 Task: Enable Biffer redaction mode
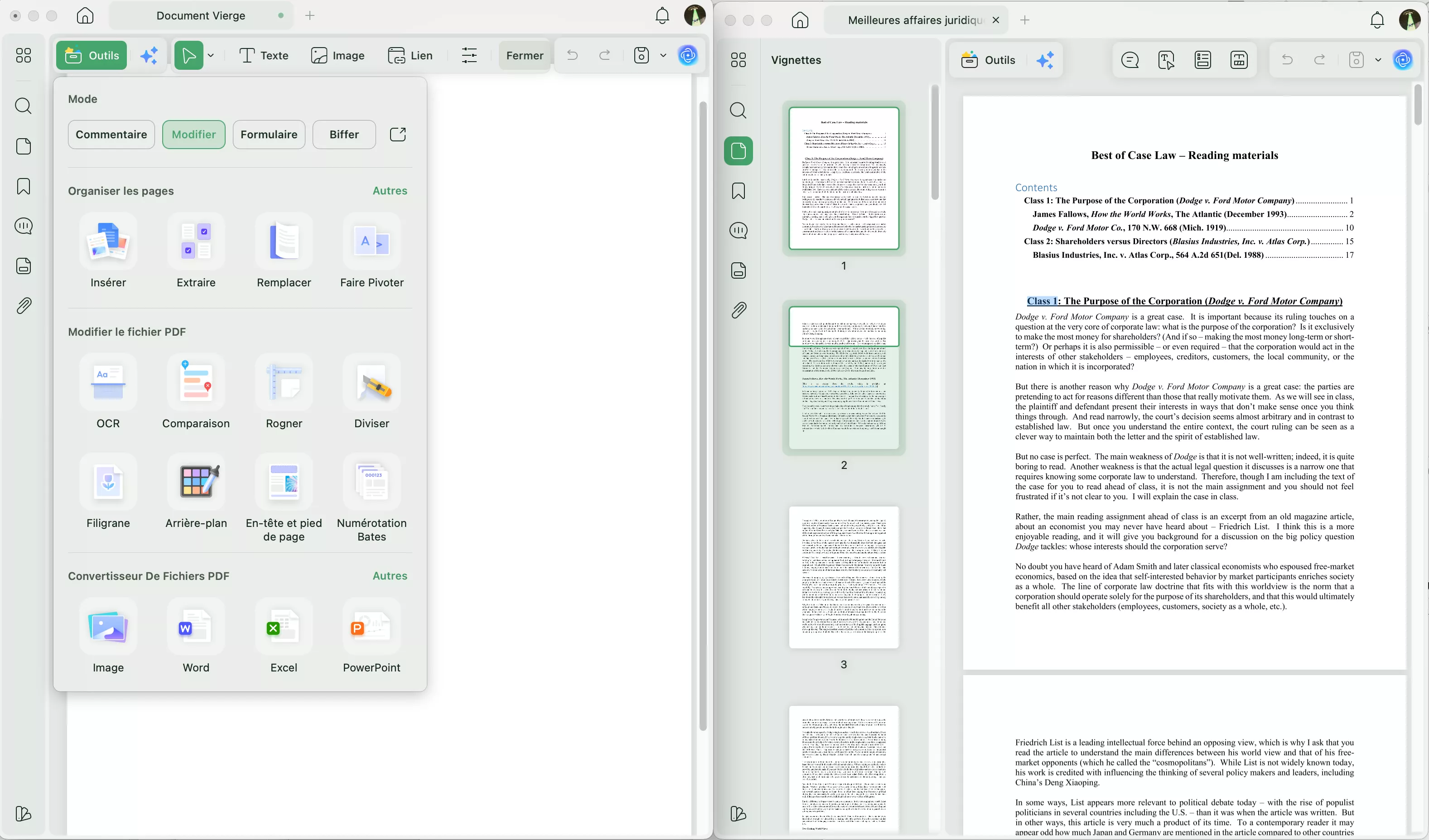click(x=343, y=135)
